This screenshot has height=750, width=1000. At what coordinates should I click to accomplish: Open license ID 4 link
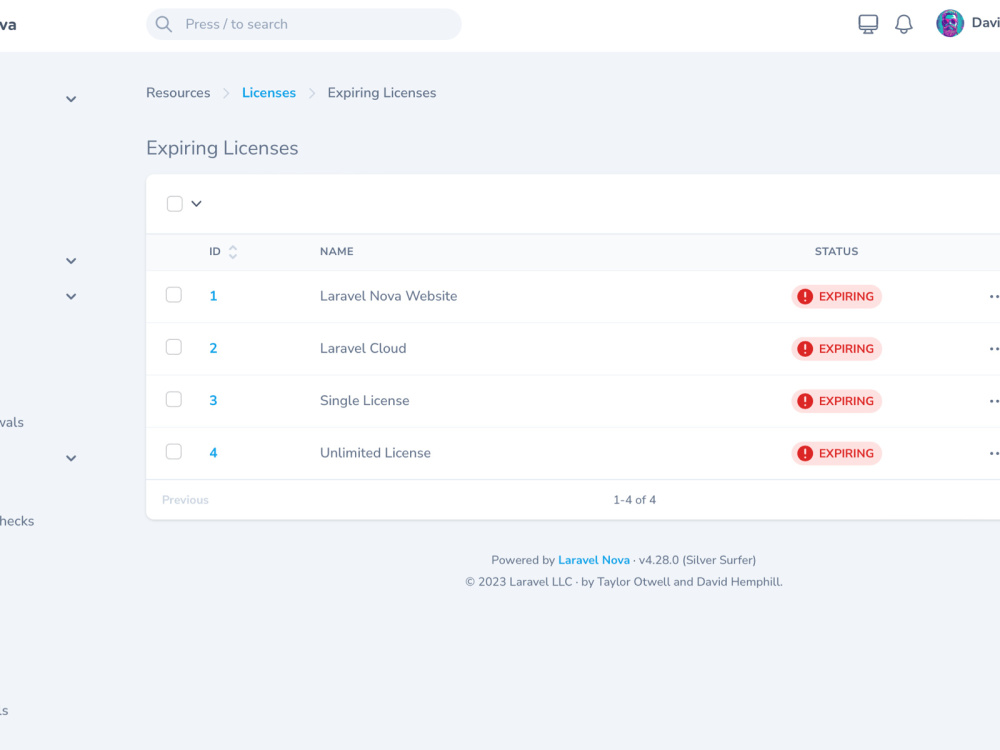click(x=213, y=453)
